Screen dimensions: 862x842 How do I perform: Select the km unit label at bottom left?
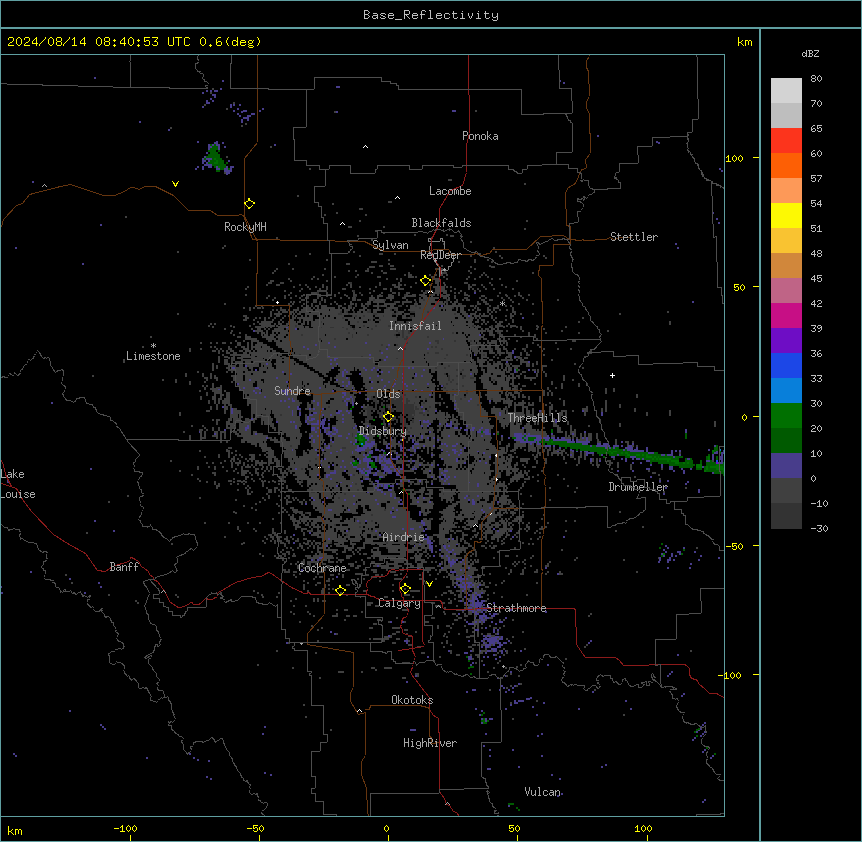(15, 830)
